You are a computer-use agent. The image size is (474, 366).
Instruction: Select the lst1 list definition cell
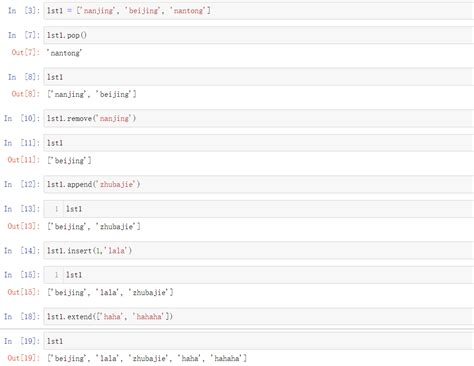tap(258, 11)
